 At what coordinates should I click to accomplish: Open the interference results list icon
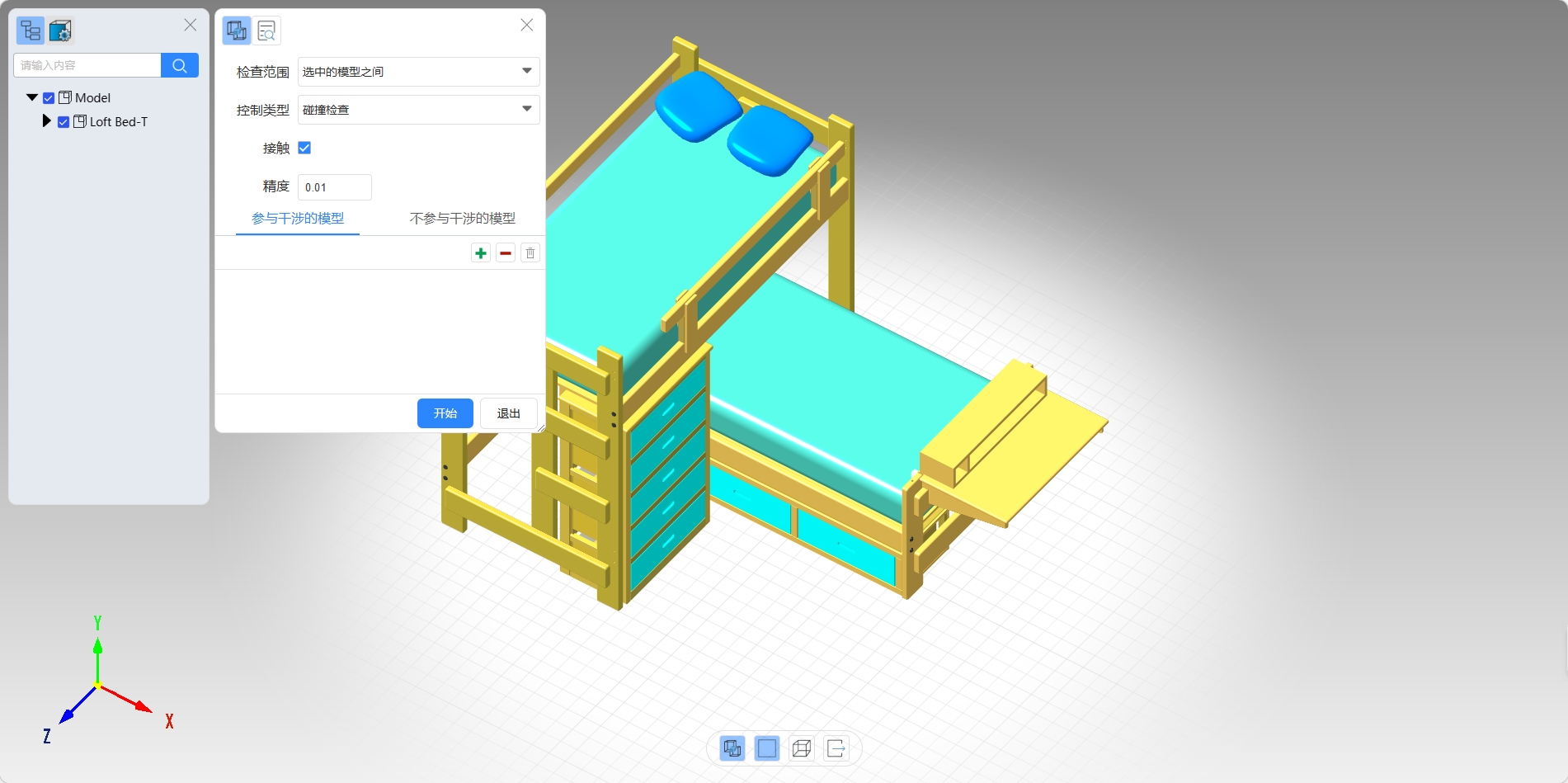266,31
